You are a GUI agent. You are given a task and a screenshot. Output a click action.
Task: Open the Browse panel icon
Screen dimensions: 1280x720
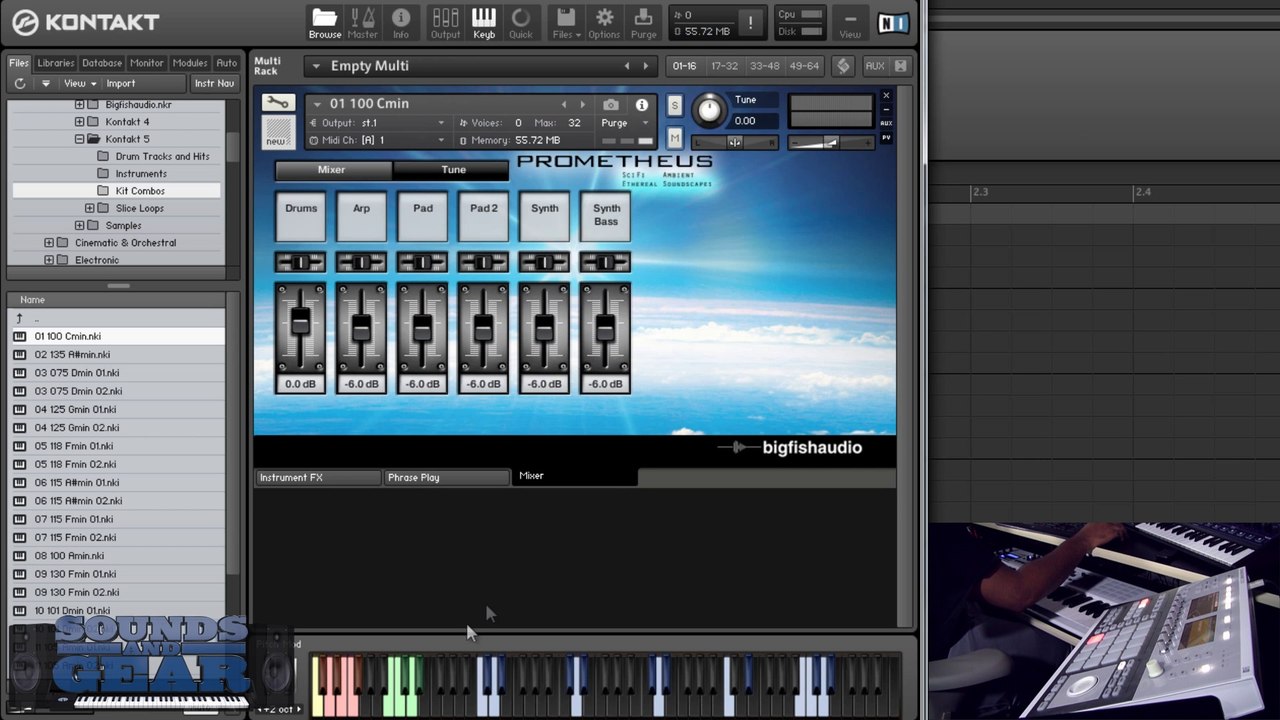pos(324,22)
